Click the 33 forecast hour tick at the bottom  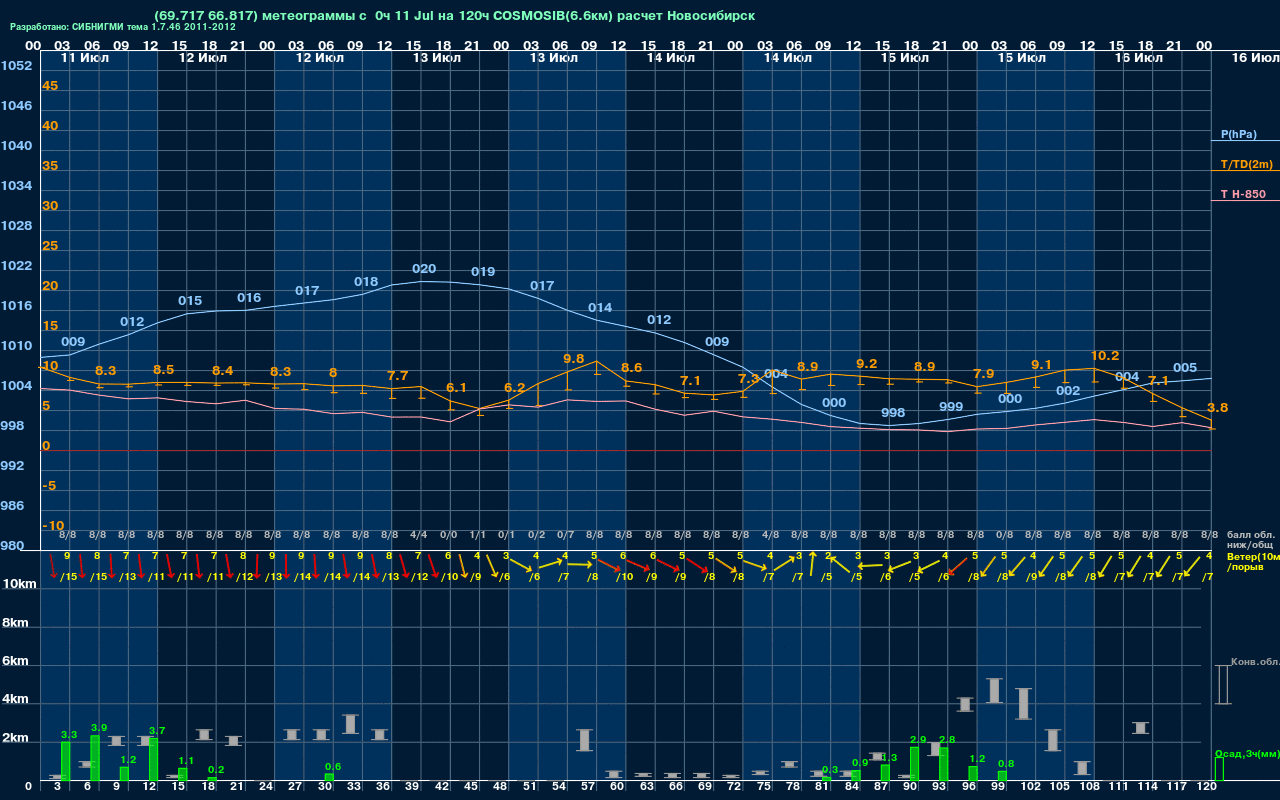[354, 788]
